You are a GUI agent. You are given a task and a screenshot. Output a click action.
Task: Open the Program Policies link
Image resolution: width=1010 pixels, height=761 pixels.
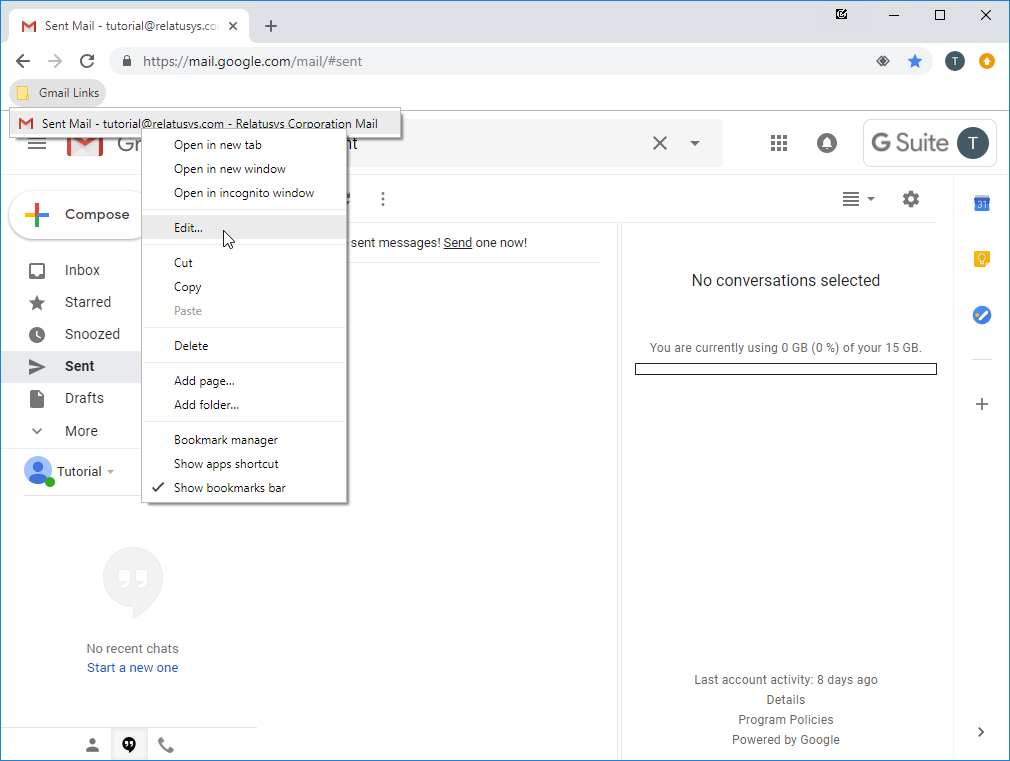785,719
